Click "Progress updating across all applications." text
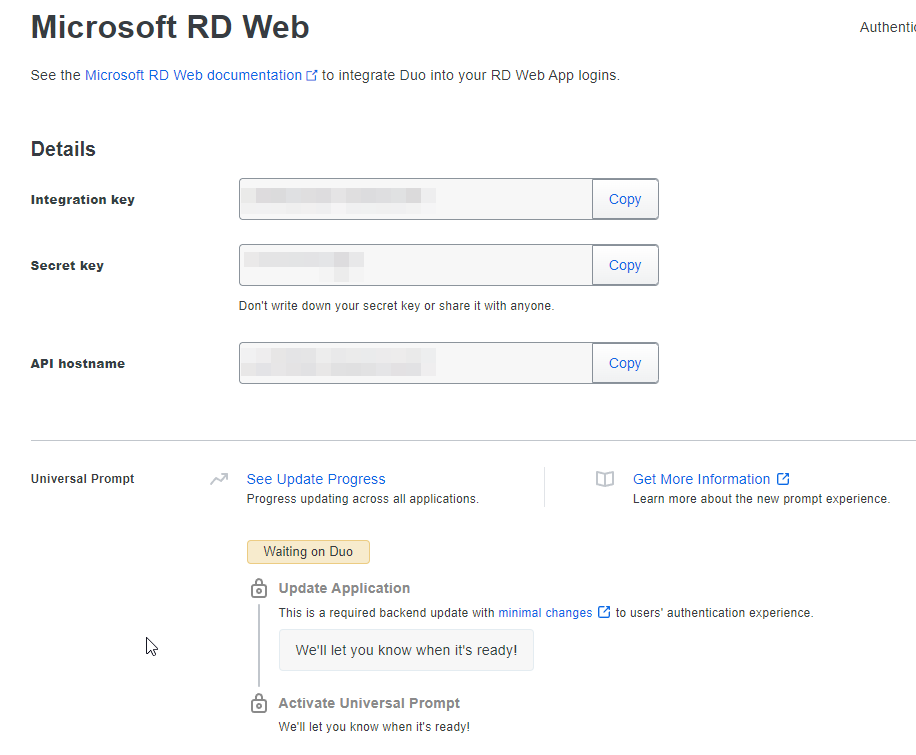 [x=363, y=499]
